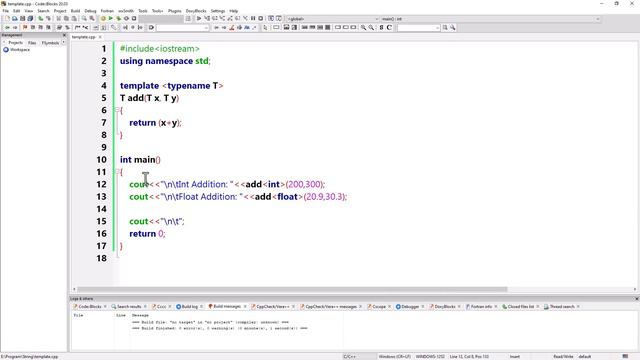This screenshot has width=640, height=360.
Task: Click 'WINDOWS-1252' encoding in status bar
Action: [430, 357]
